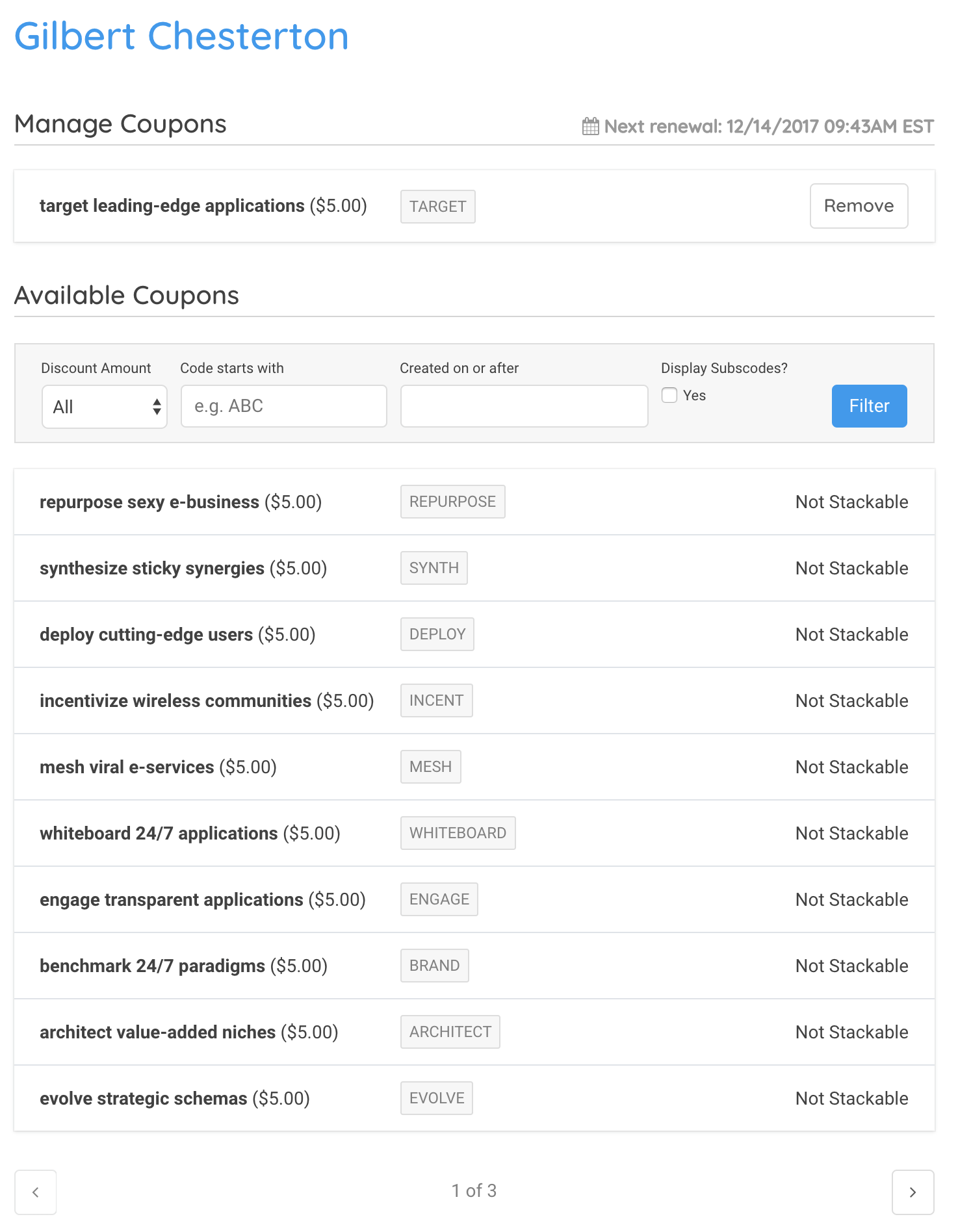Select the REPURPOSE coupon code badge
958x1232 pixels.
click(453, 502)
